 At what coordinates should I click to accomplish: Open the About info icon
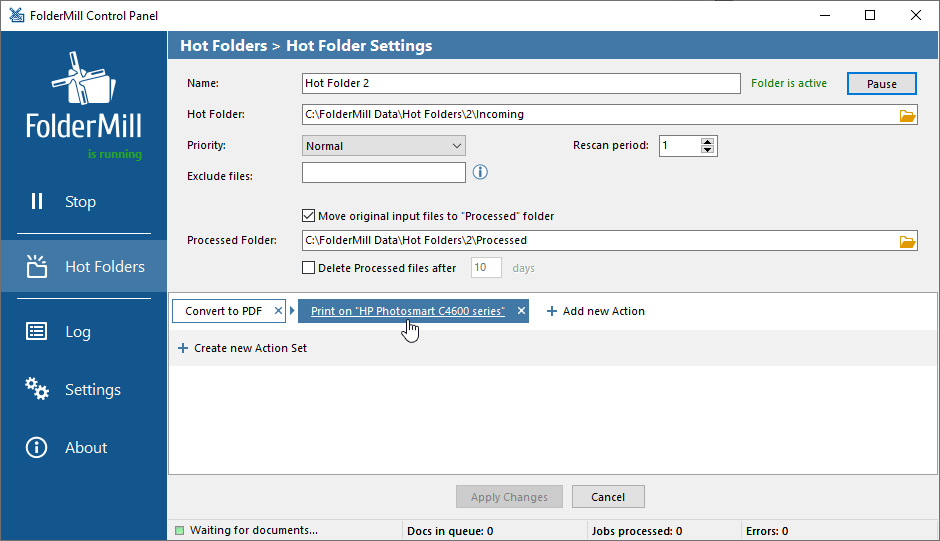click(37, 447)
